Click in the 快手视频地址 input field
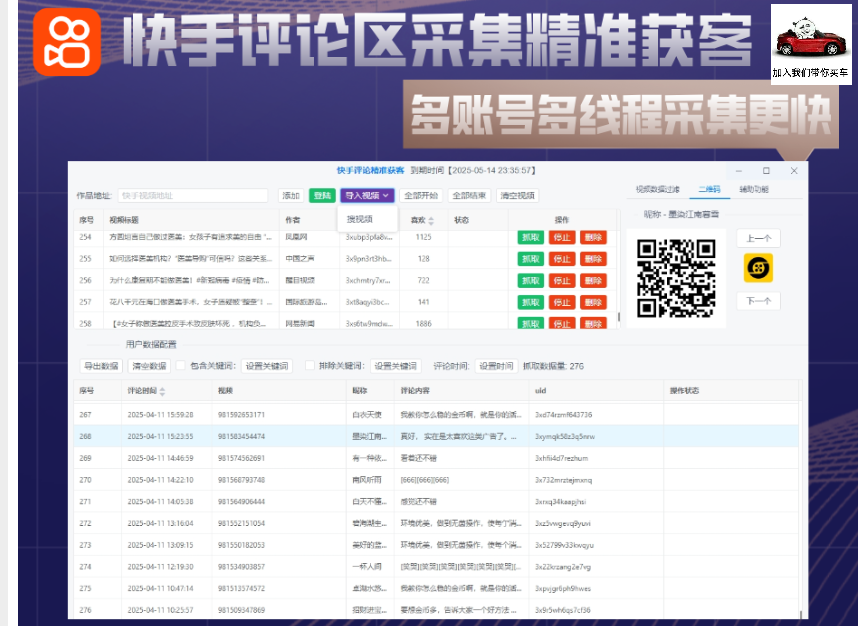The height and width of the screenshot is (626, 862). [x=192, y=196]
